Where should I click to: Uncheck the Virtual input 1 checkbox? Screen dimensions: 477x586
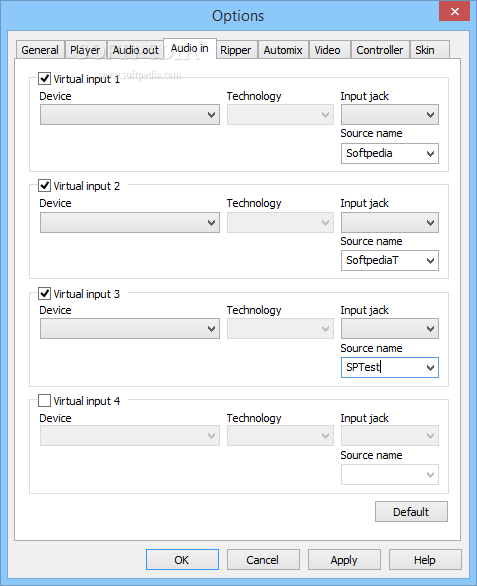44,78
